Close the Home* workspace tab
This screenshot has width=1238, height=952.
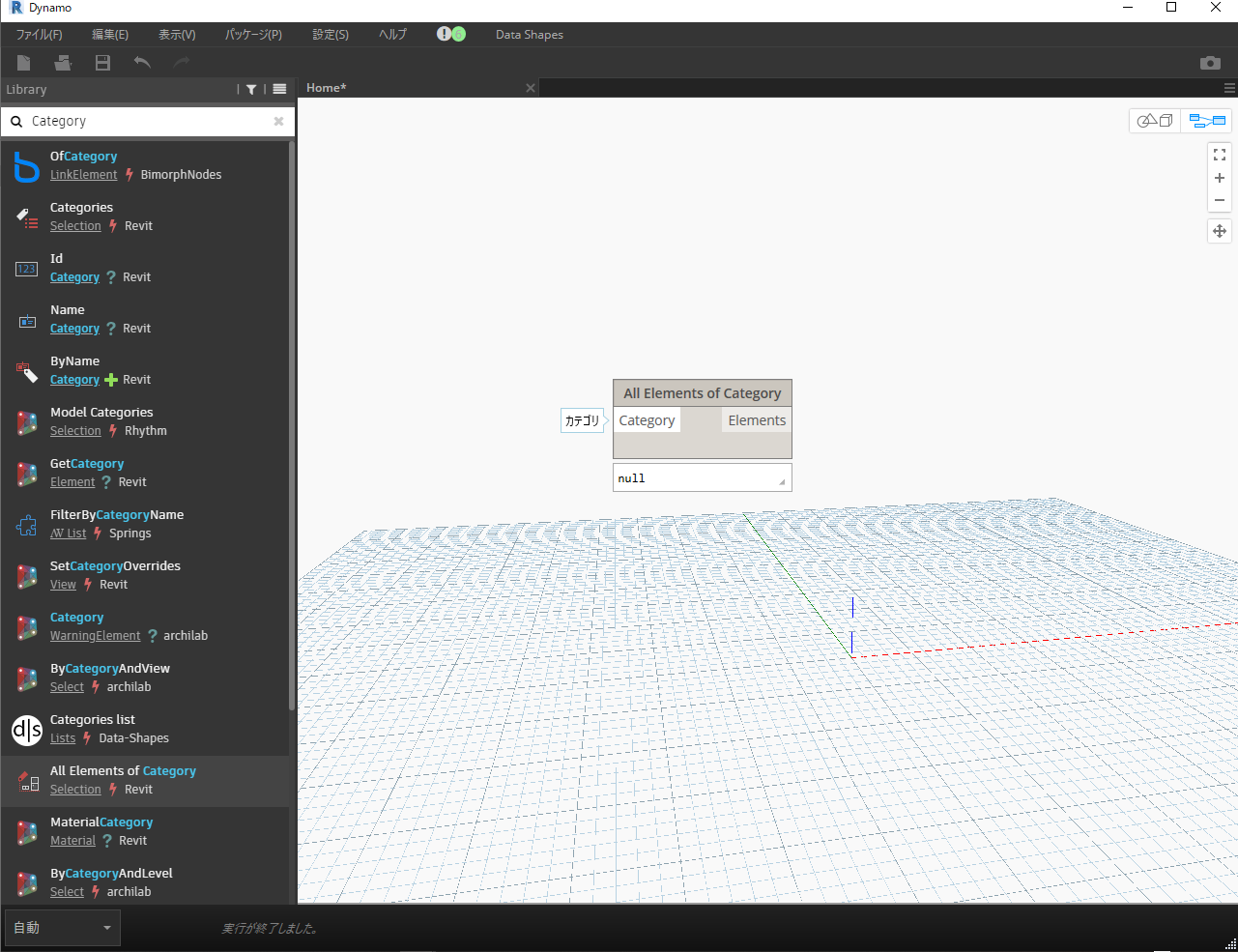[x=531, y=88]
